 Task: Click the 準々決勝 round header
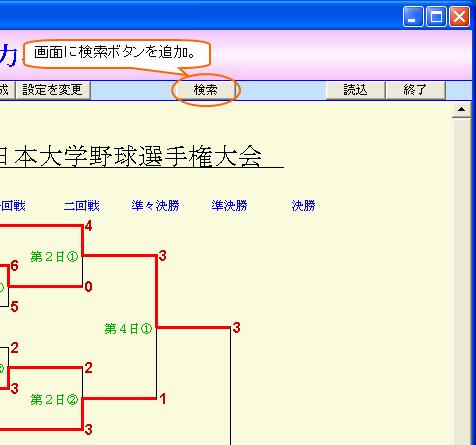[155, 206]
